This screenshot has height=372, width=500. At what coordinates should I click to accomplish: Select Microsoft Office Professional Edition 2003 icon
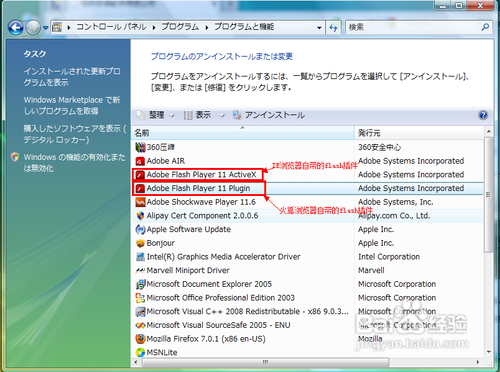(x=140, y=298)
